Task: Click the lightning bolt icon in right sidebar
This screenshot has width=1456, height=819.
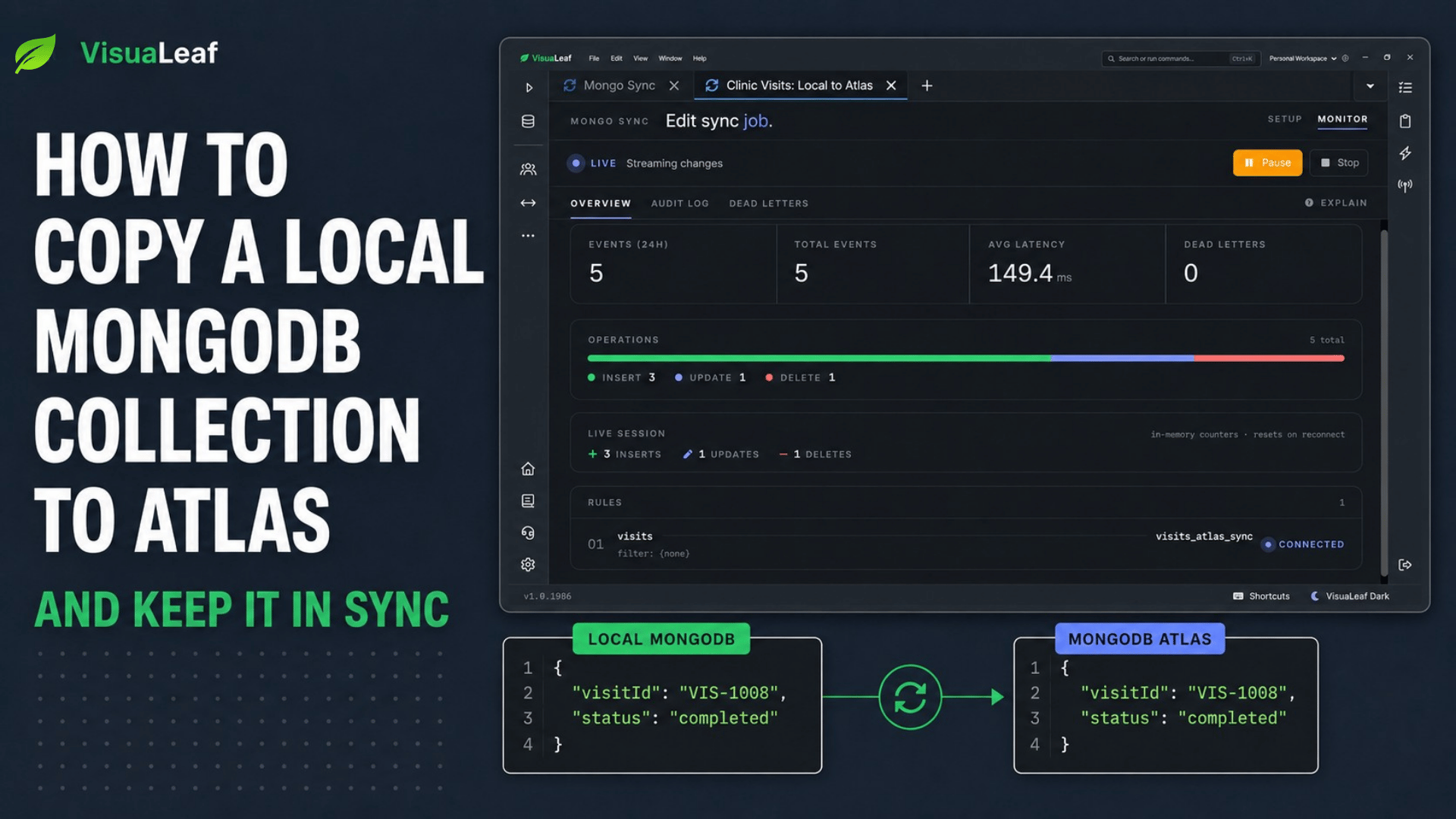Action: tap(1405, 153)
